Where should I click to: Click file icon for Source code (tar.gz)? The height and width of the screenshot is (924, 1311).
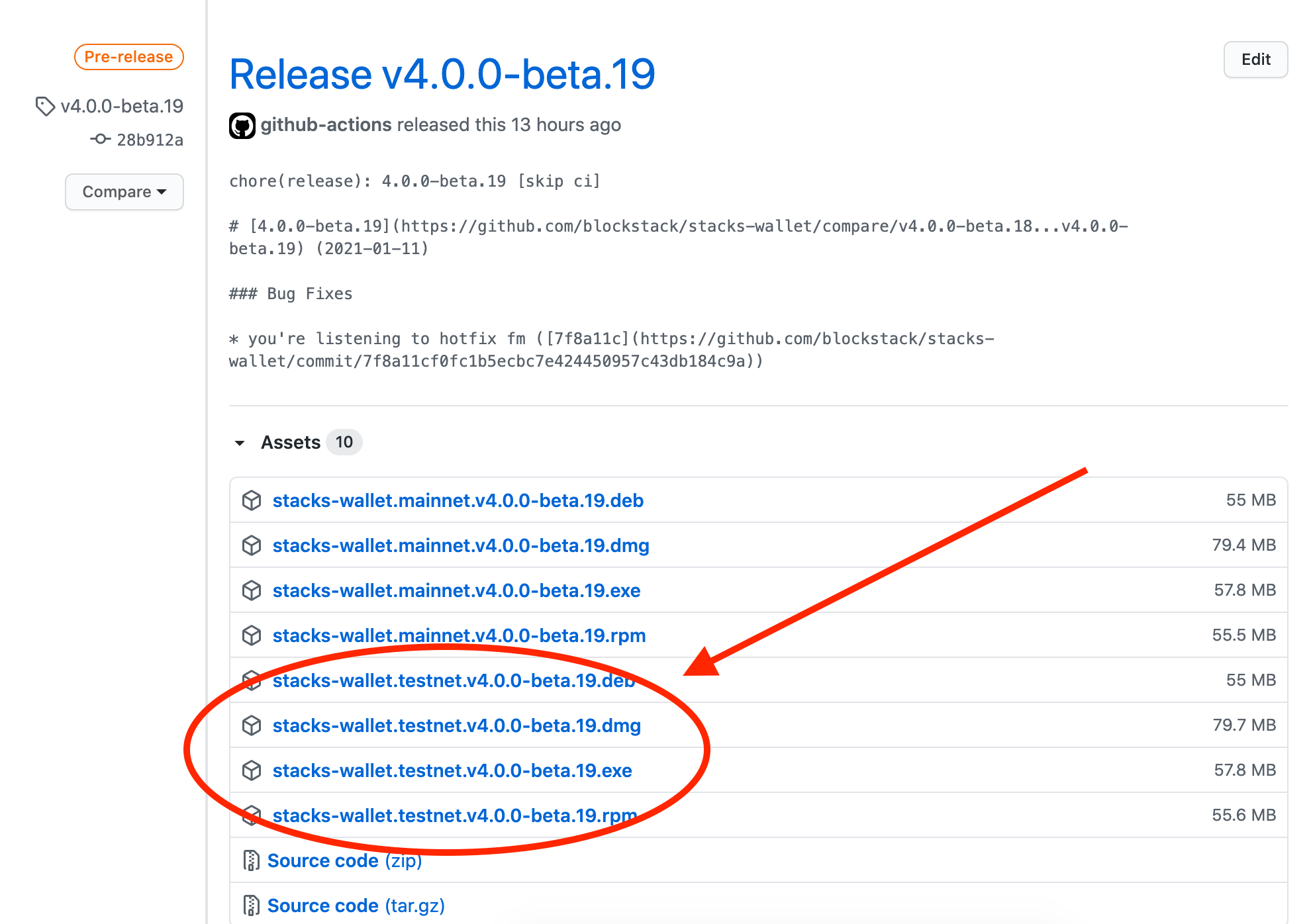click(x=251, y=905)
